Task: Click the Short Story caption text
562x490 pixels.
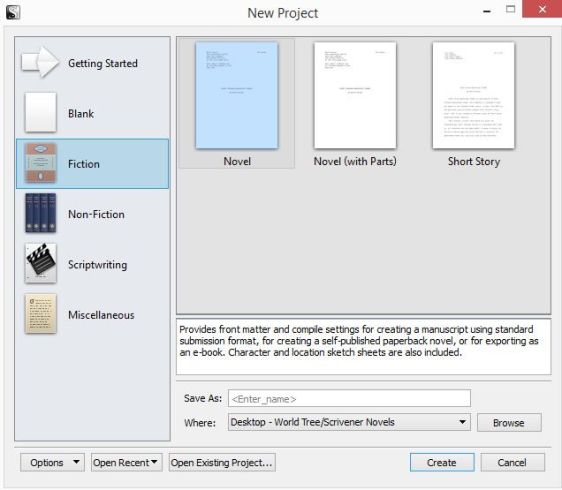Action: (474, 161)
